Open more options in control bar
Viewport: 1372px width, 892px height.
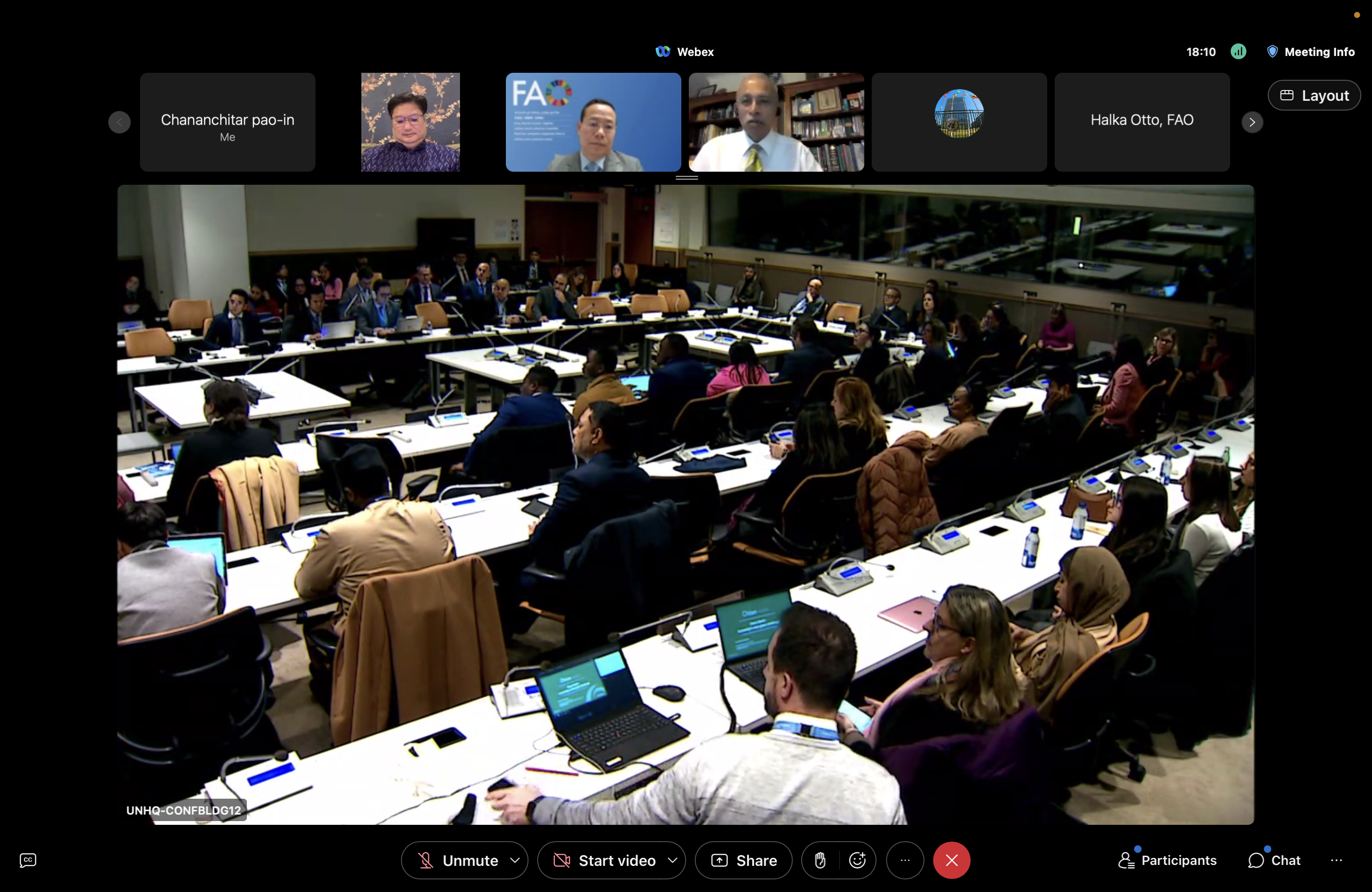click(x=904, y=860)
